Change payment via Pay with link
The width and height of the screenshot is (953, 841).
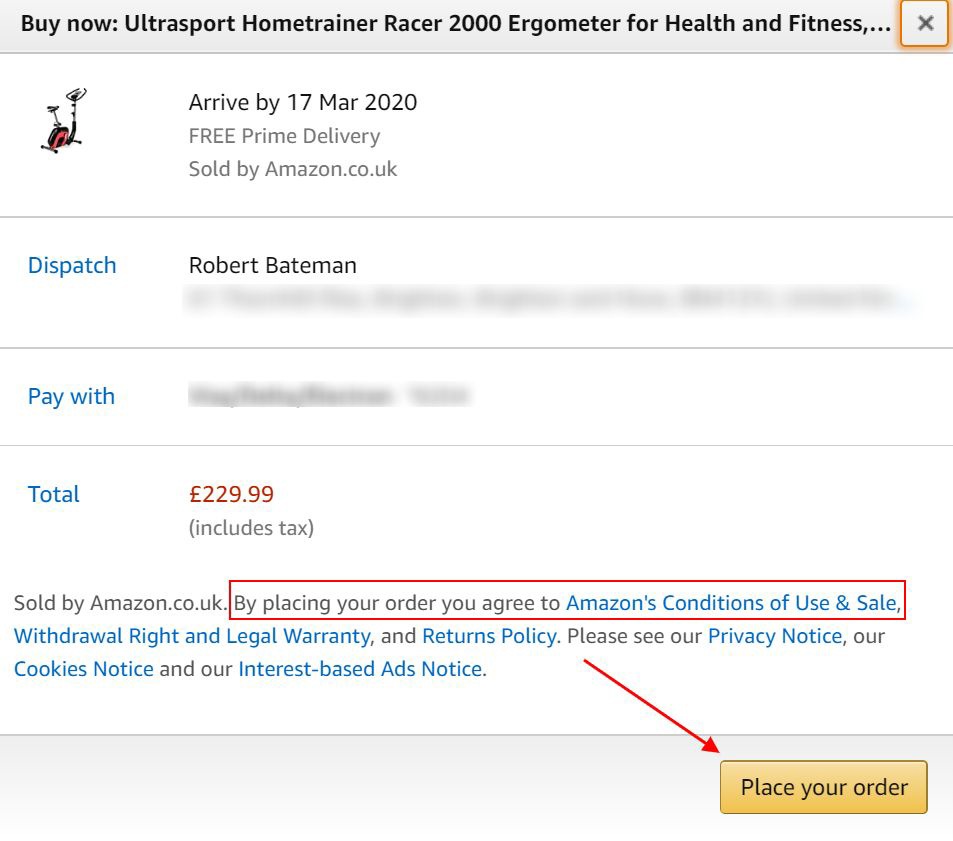(x=71, y=397)
